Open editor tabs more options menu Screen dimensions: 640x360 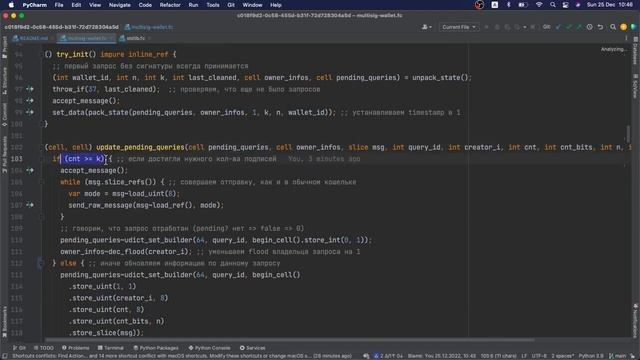click(x=626, y=38)
